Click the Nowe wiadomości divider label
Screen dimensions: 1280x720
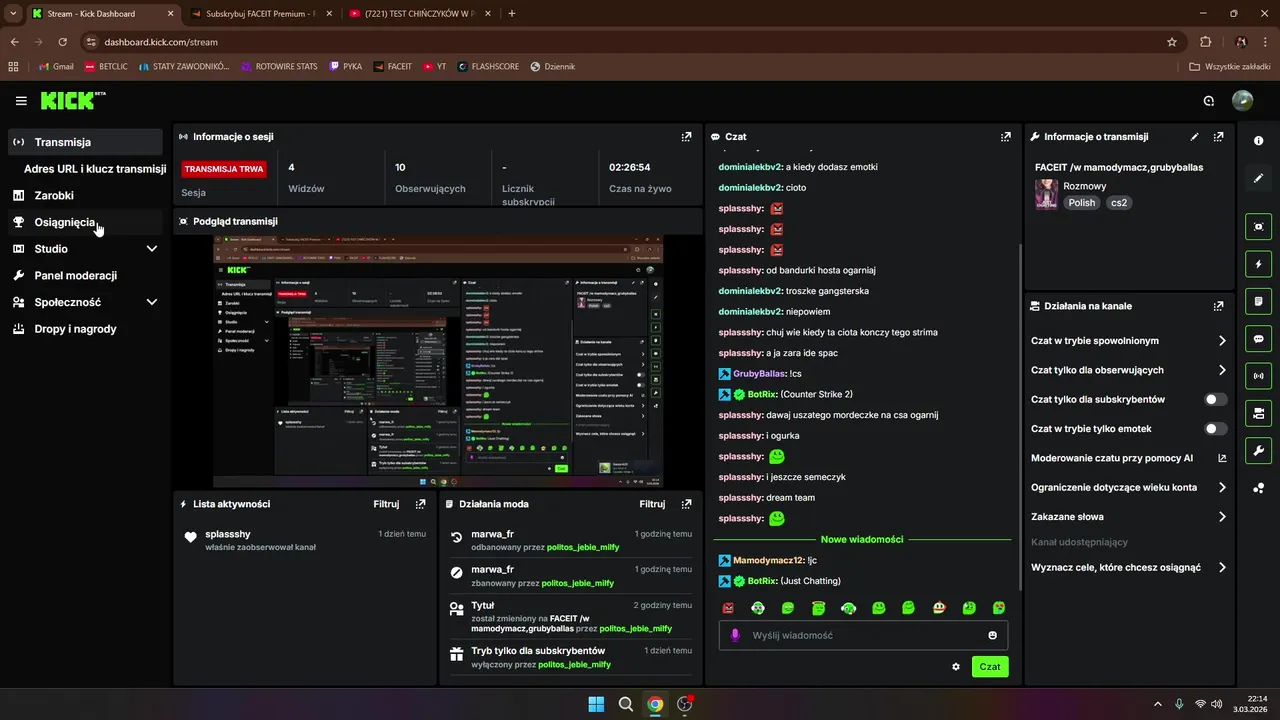point(862,539)
